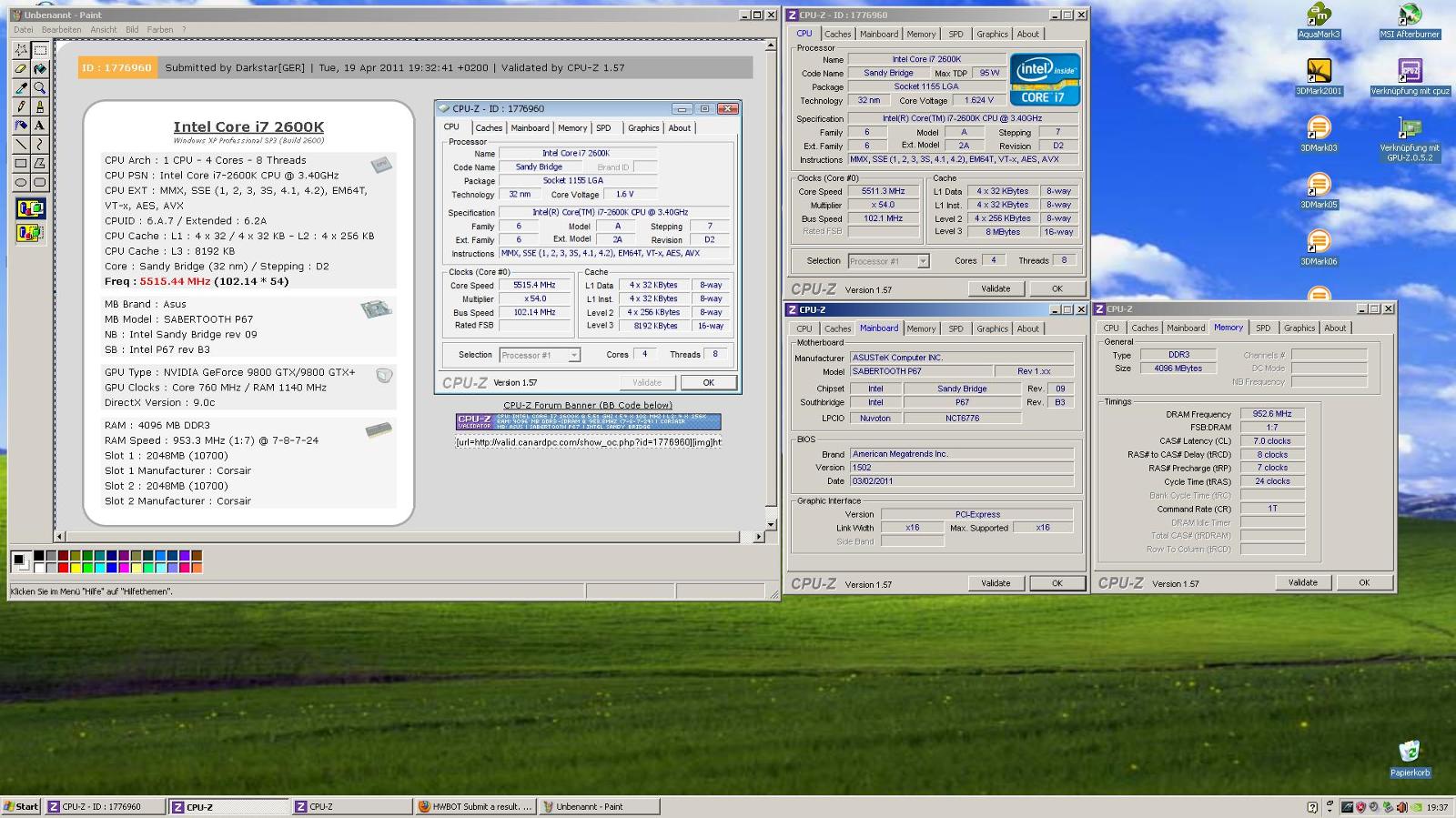Click the Intel Core i7 logo in CPU-Z
This screenshot has height=818, width=1456.
[1045, 80]
